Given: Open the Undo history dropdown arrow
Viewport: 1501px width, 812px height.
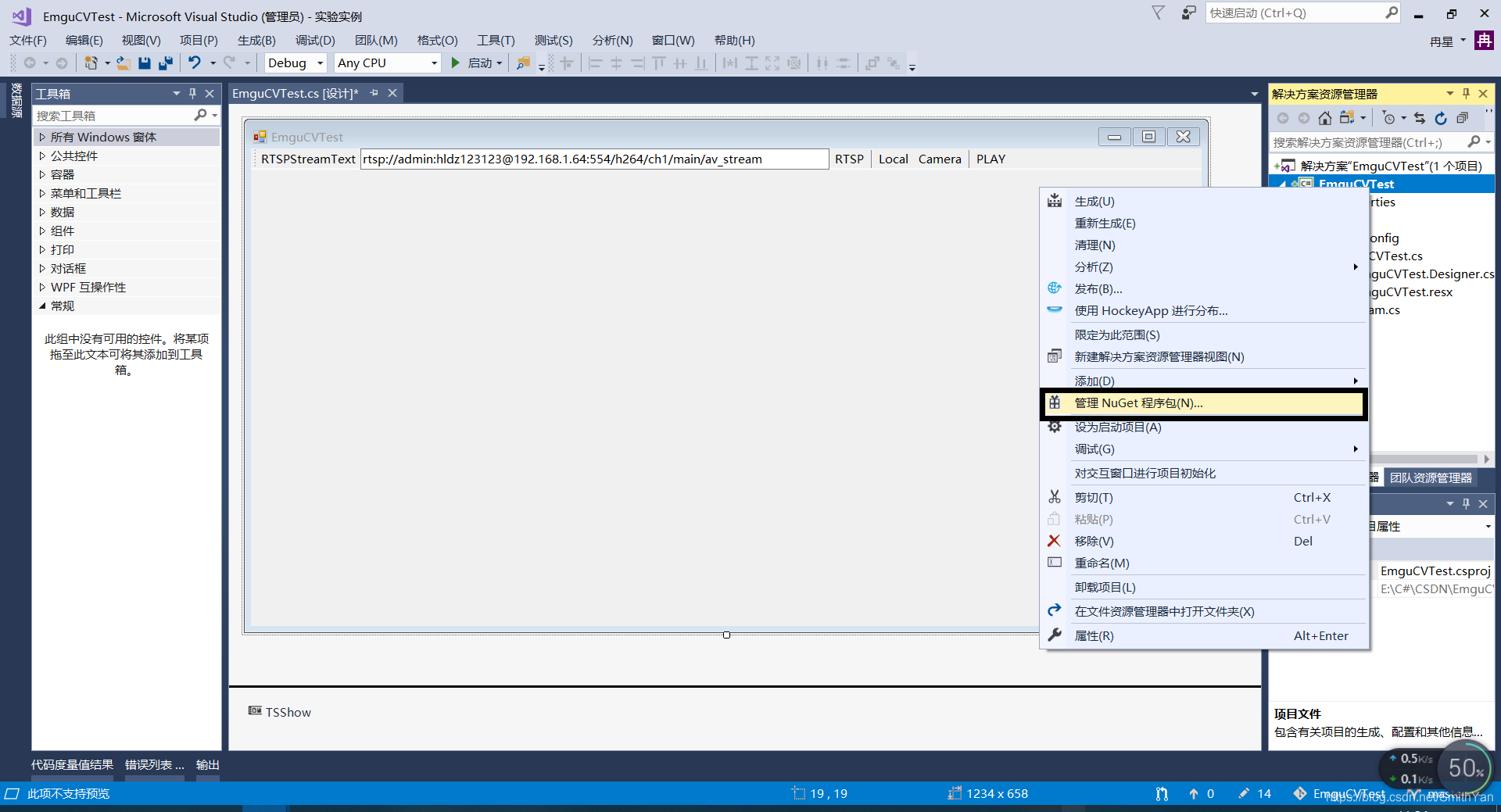Looking at the screenshot, I should pos(213,63).
